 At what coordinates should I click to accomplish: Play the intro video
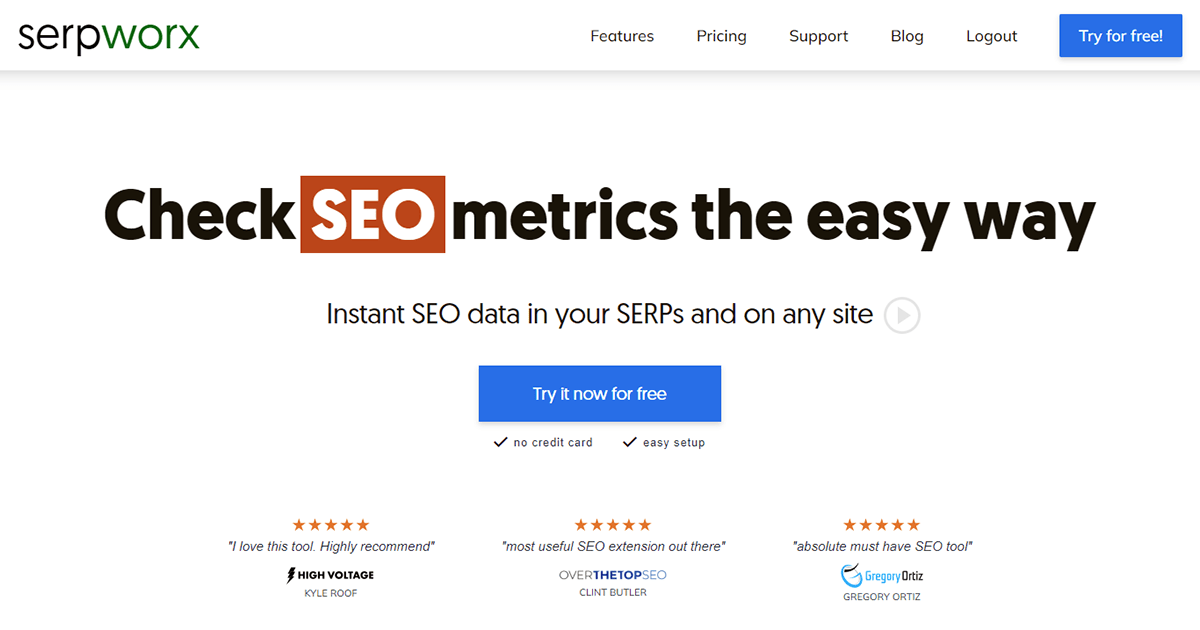(x=901, y=315)
